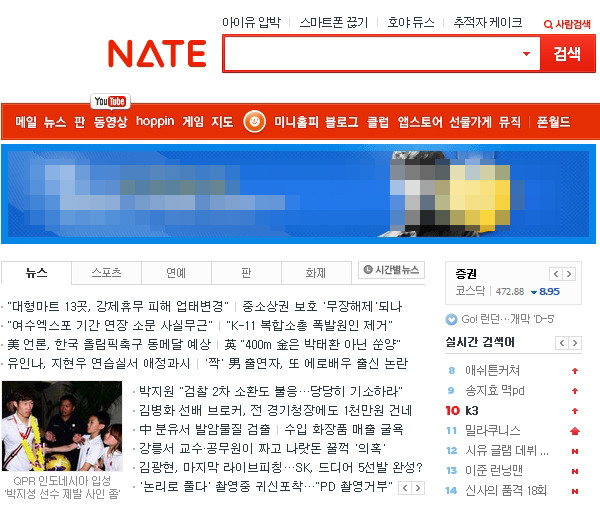Open trending keyword 신사의 품격 18회
Image resolution: width=600 pixels, height=505 pixels.
point(505,490)
